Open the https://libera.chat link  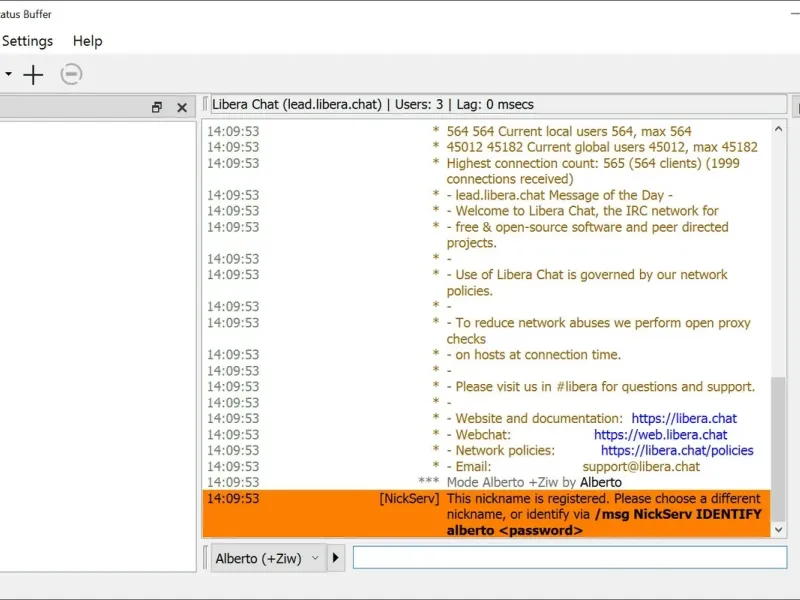(684, 418)
